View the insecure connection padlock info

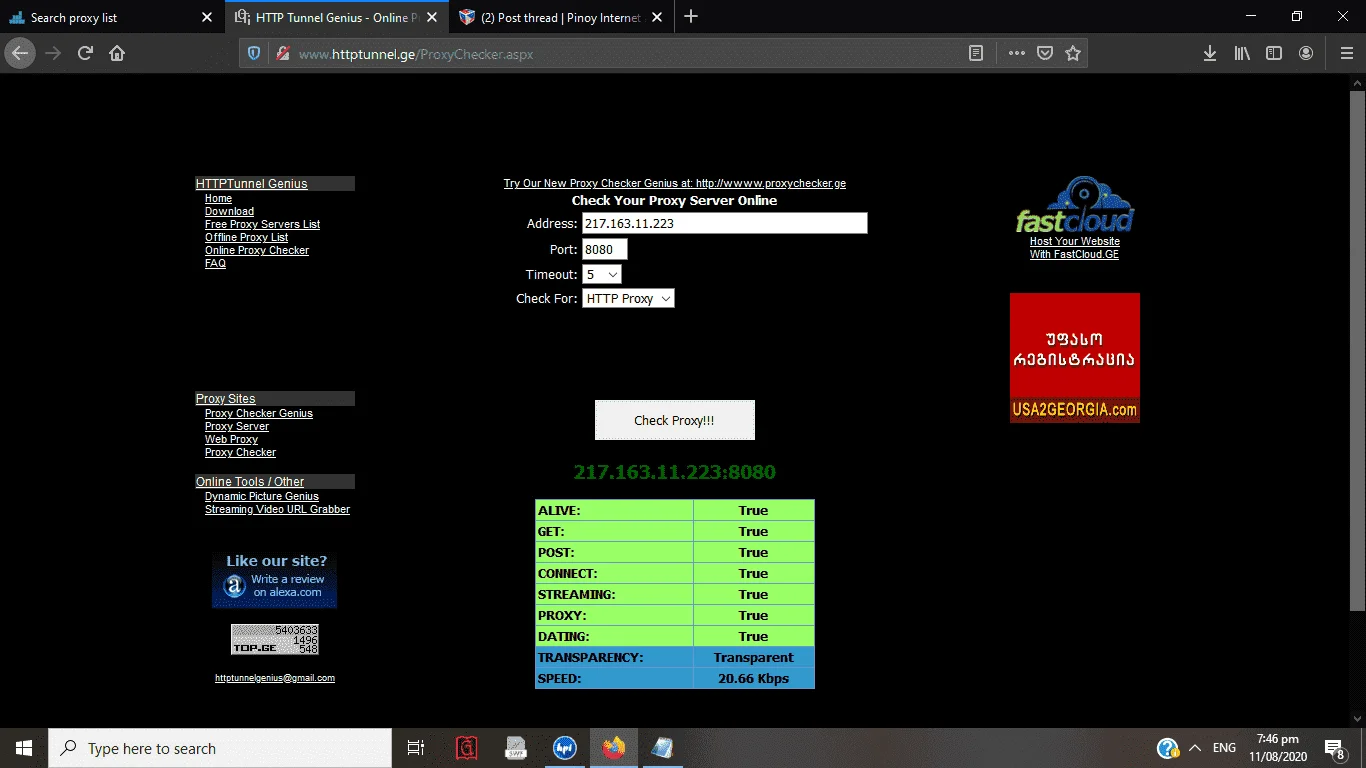[282, 54]
